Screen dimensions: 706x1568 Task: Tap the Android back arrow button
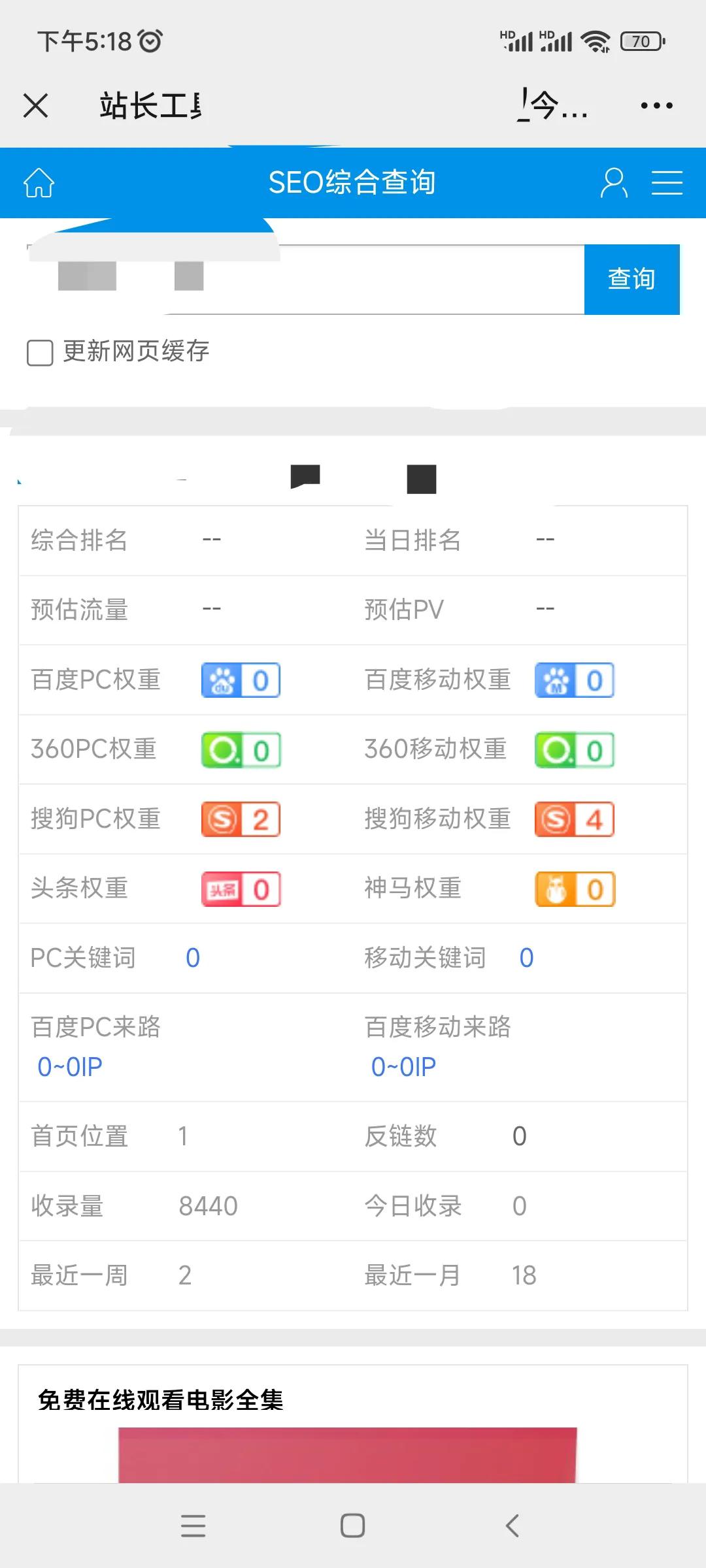coord(513,1526)
